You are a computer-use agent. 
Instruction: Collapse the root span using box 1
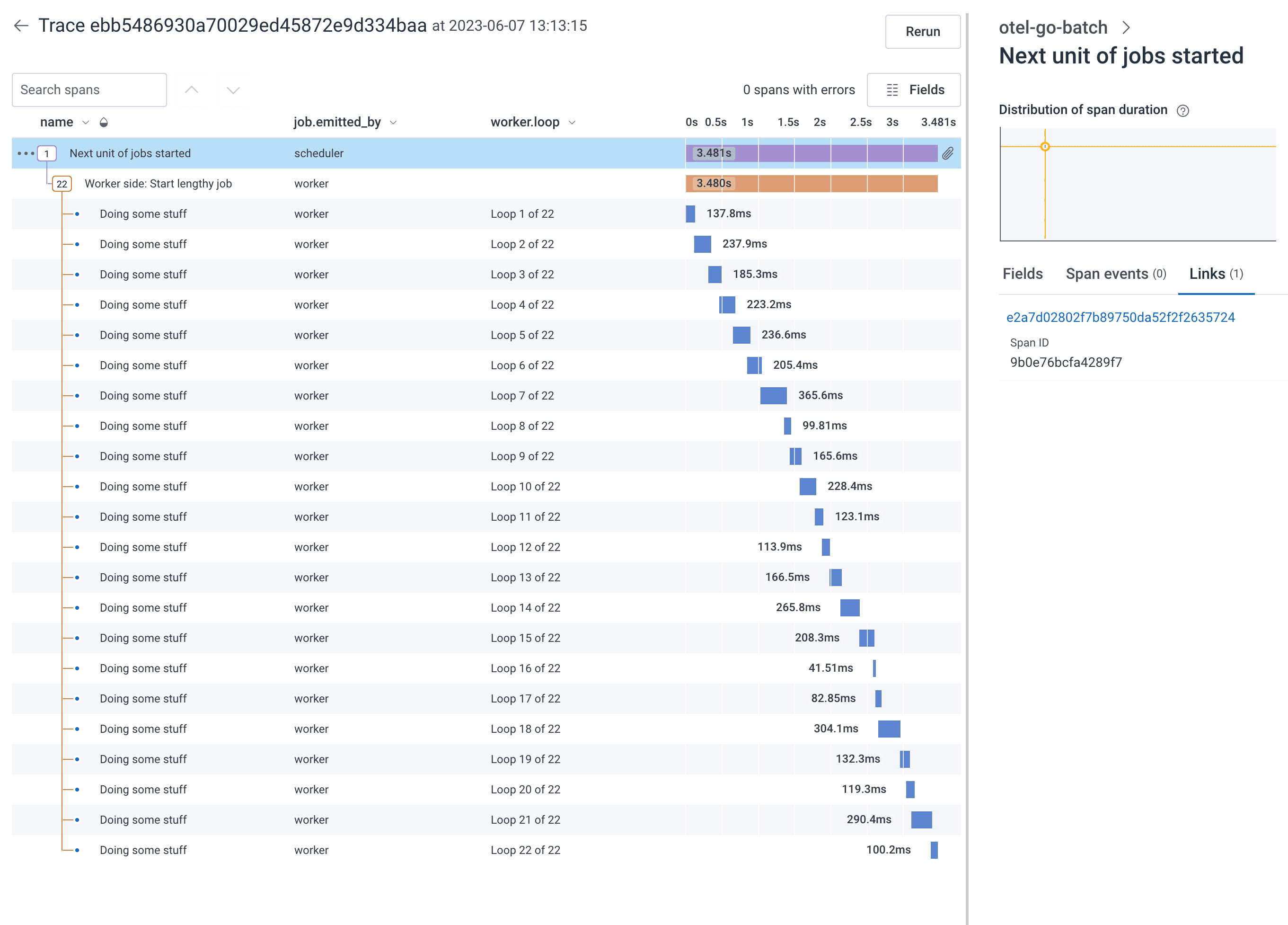coord(46,153)
